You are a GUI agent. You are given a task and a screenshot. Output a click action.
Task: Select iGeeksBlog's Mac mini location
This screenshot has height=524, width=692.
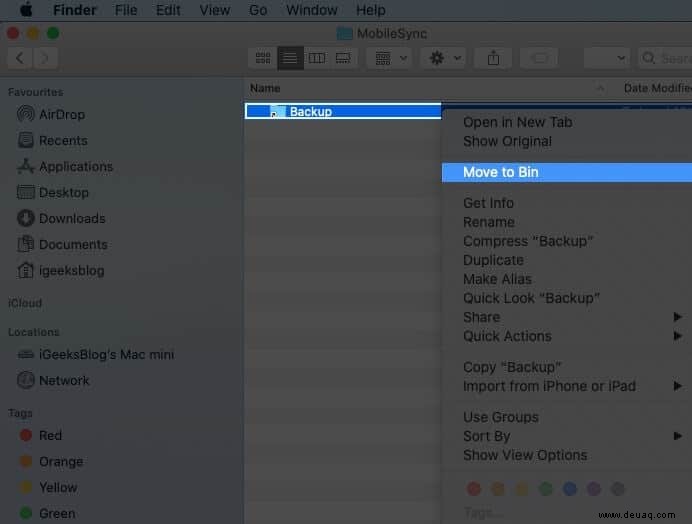[x=95, y=354]
